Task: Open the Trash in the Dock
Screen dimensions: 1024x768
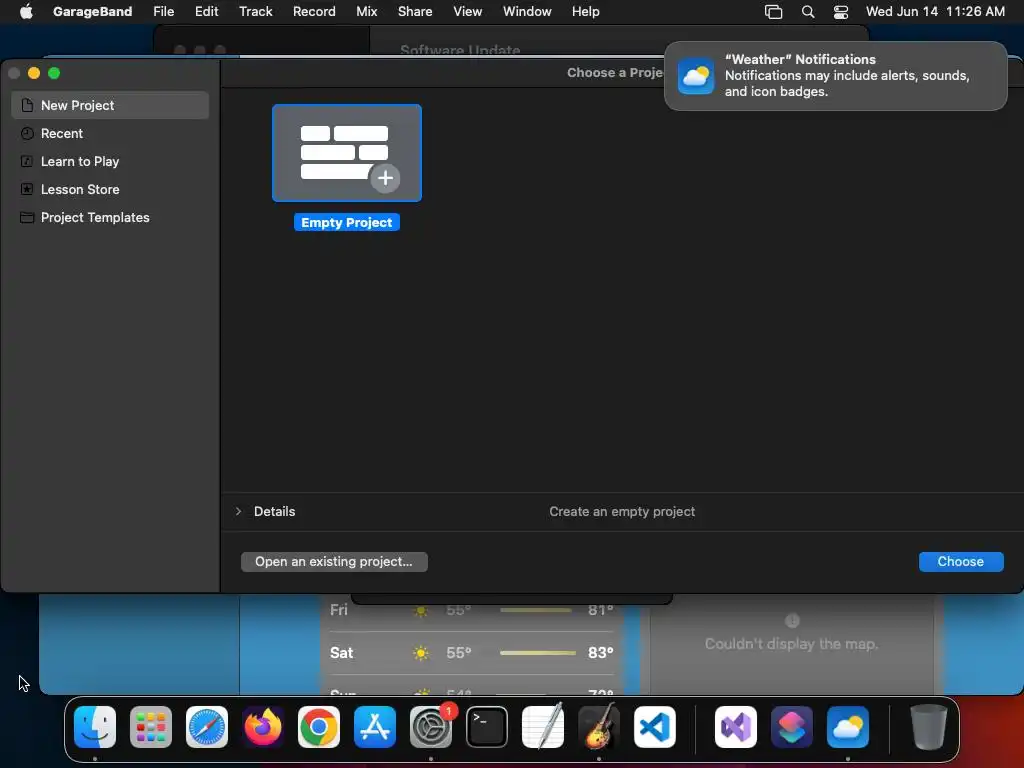Action: [x=929, y=727]
